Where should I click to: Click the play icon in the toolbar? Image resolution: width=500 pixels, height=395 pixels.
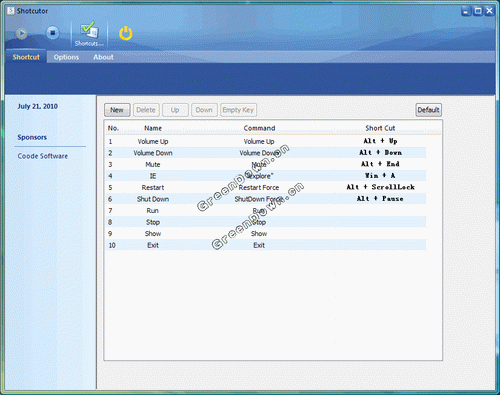pos(22,33)
